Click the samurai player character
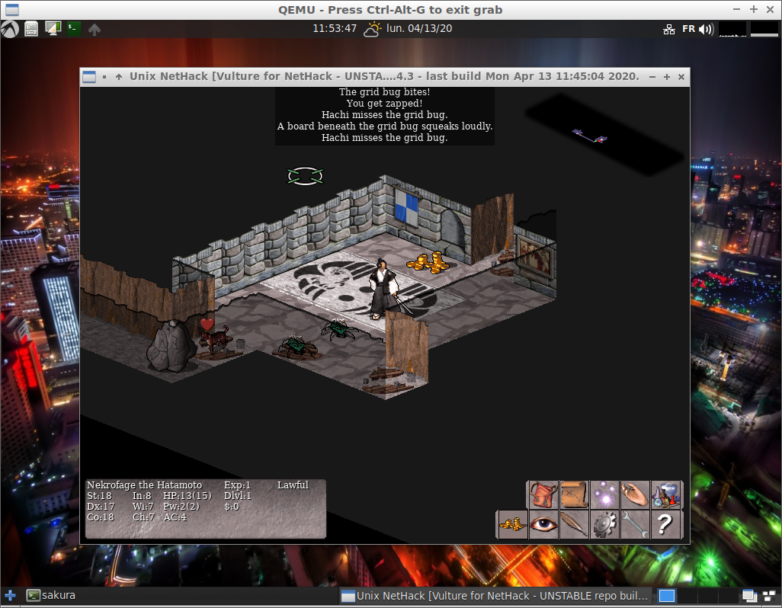This screenshot has width=782, height=608. click(384, 289)
